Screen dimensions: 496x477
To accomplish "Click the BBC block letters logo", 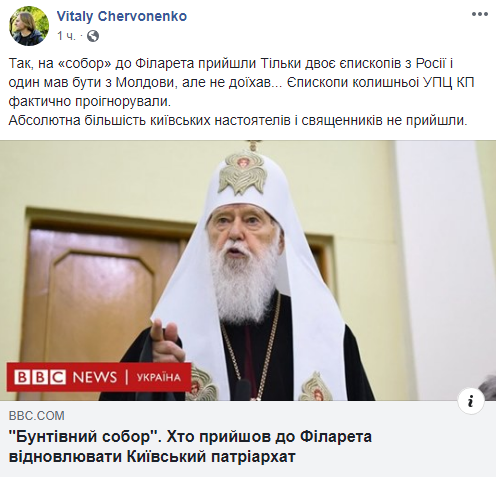I will (40, 377).
